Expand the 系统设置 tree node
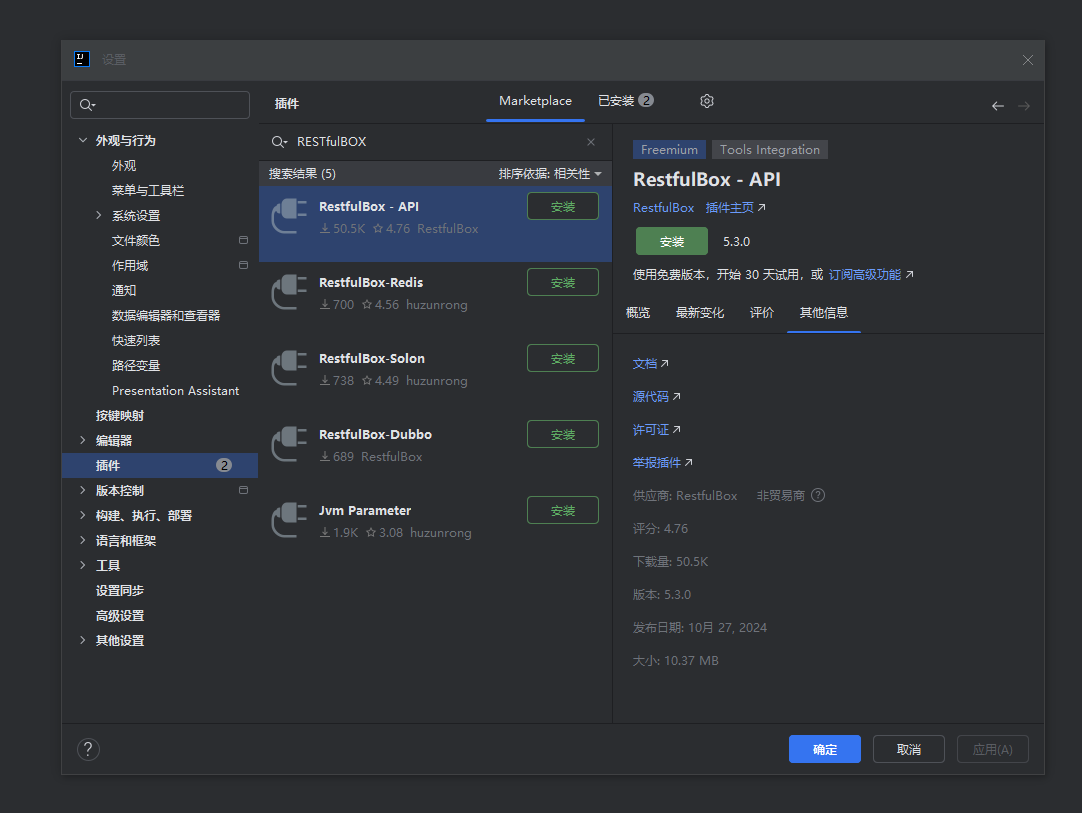 [99, 215]
